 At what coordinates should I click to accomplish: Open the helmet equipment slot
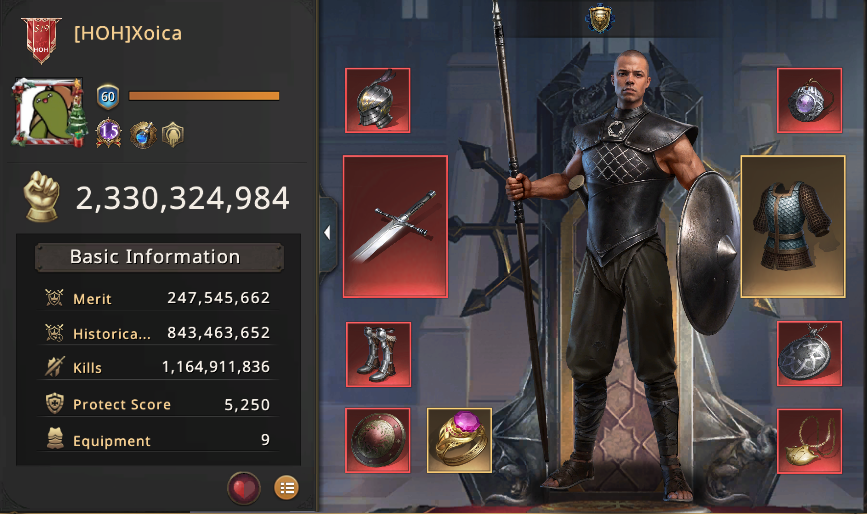pyautogui.click(x=378, y=101)
